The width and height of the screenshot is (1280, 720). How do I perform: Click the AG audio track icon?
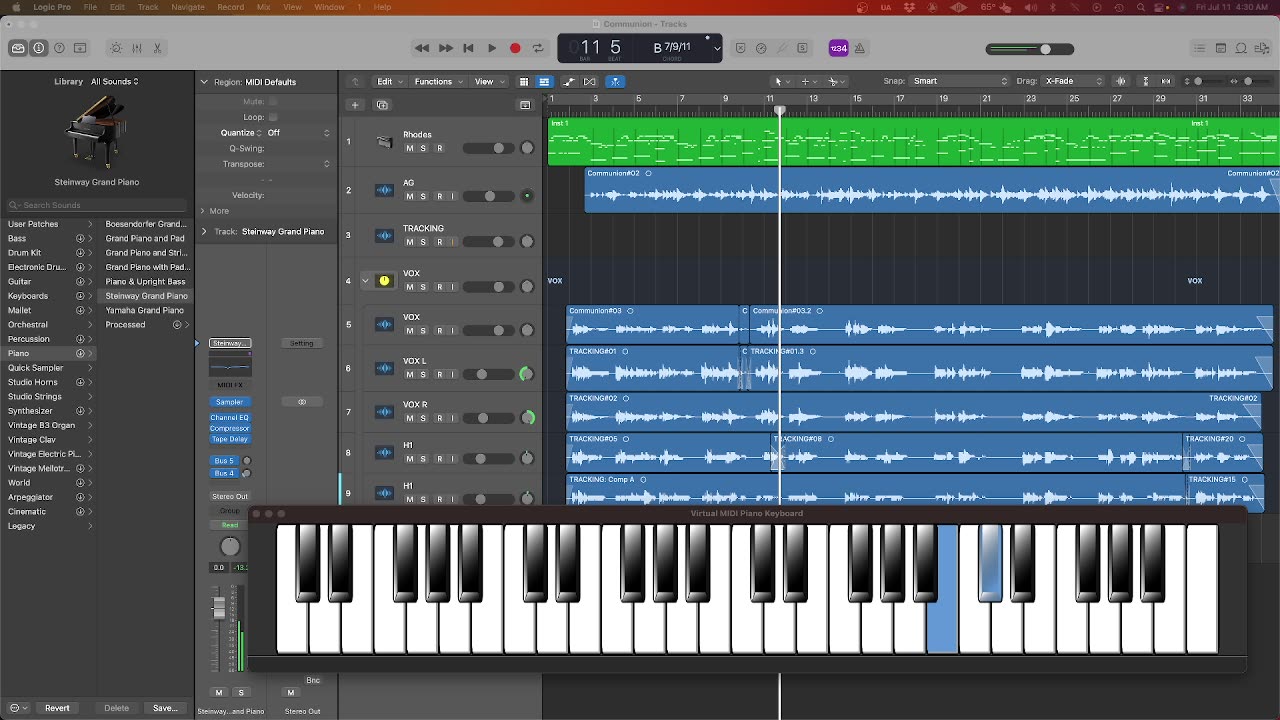[x=384, y=190]
